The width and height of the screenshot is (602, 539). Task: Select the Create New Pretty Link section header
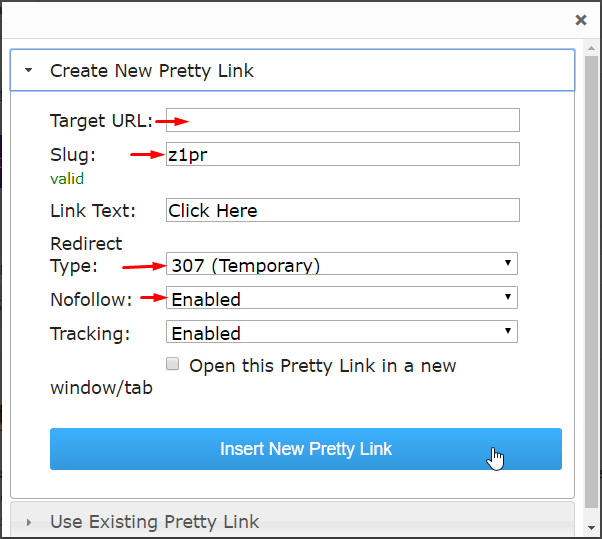pos(292,70)
